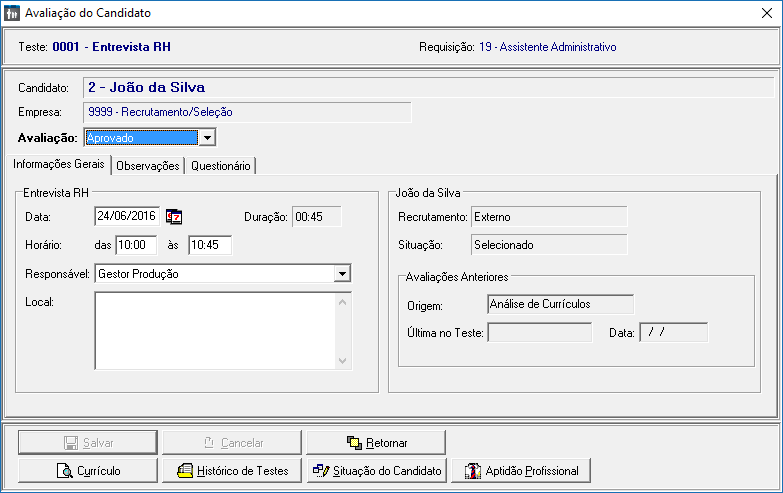Open the calendar picker beside Data field
The width and height of the screenshot is (783, 493).
pyautogui.click(x=173, y=216)
